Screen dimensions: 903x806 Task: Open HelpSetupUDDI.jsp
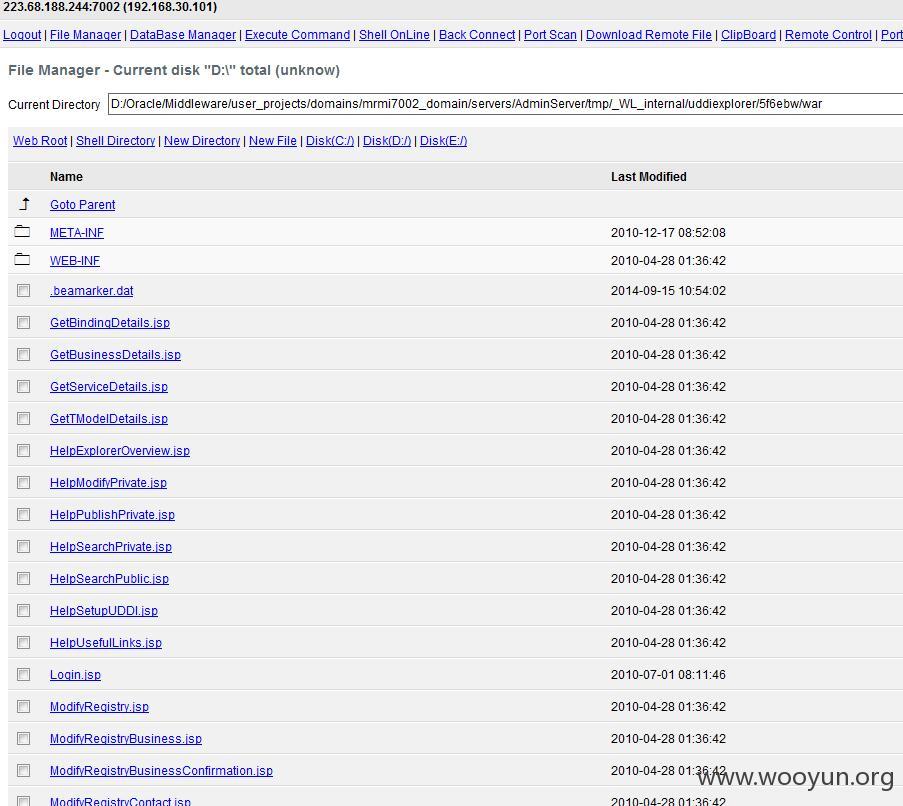[104, 610]
